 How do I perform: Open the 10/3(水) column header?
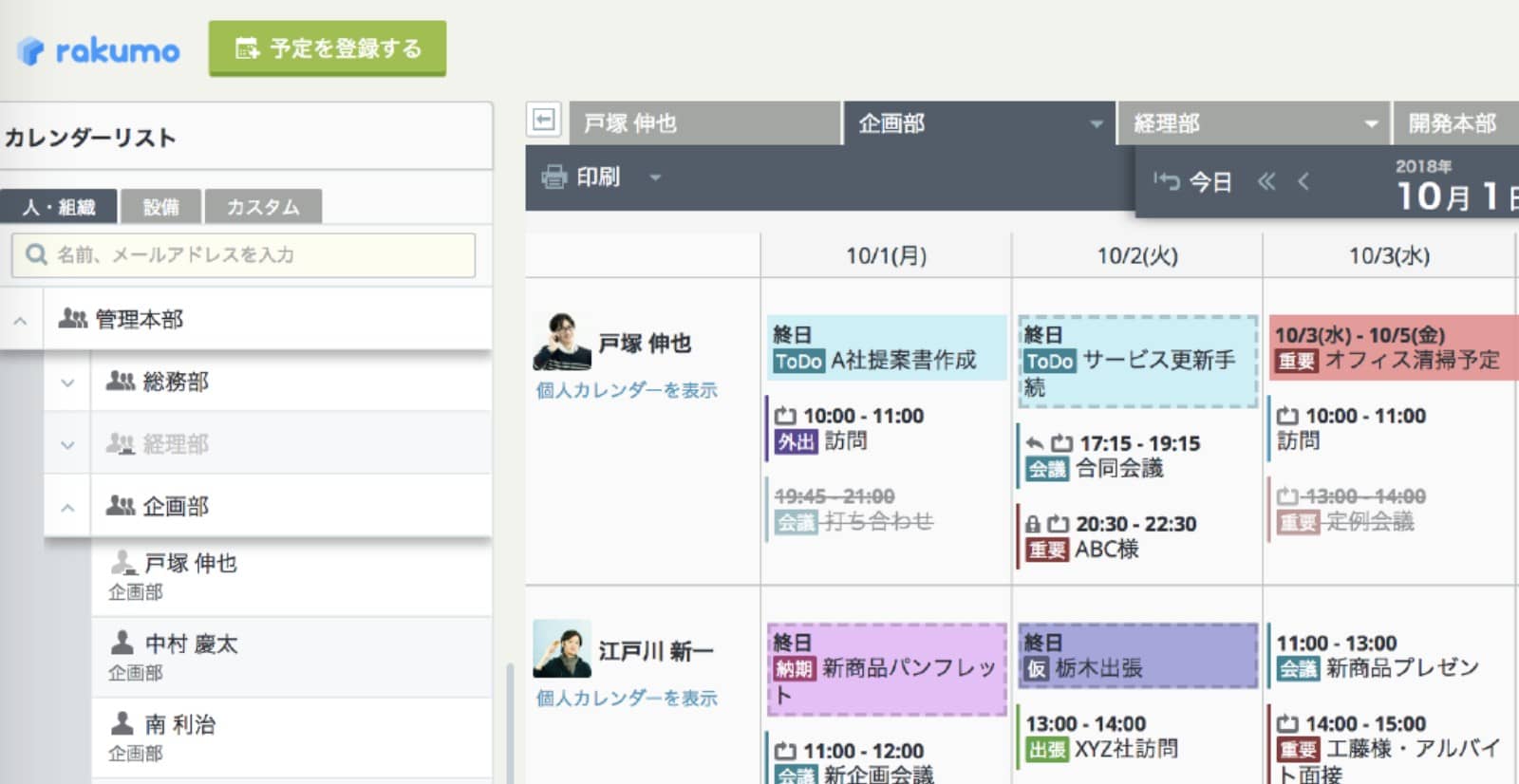[1389, 255]
